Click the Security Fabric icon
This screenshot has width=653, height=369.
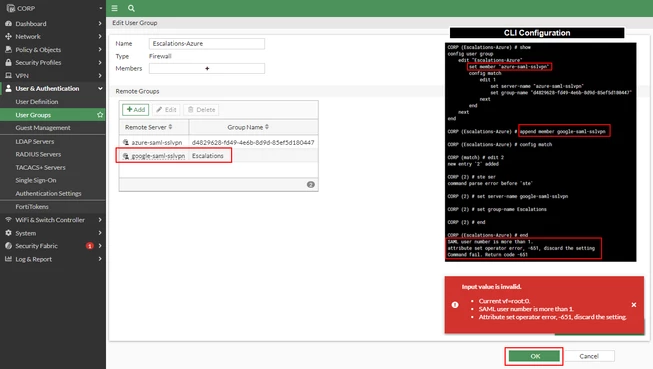pos(8,246)
